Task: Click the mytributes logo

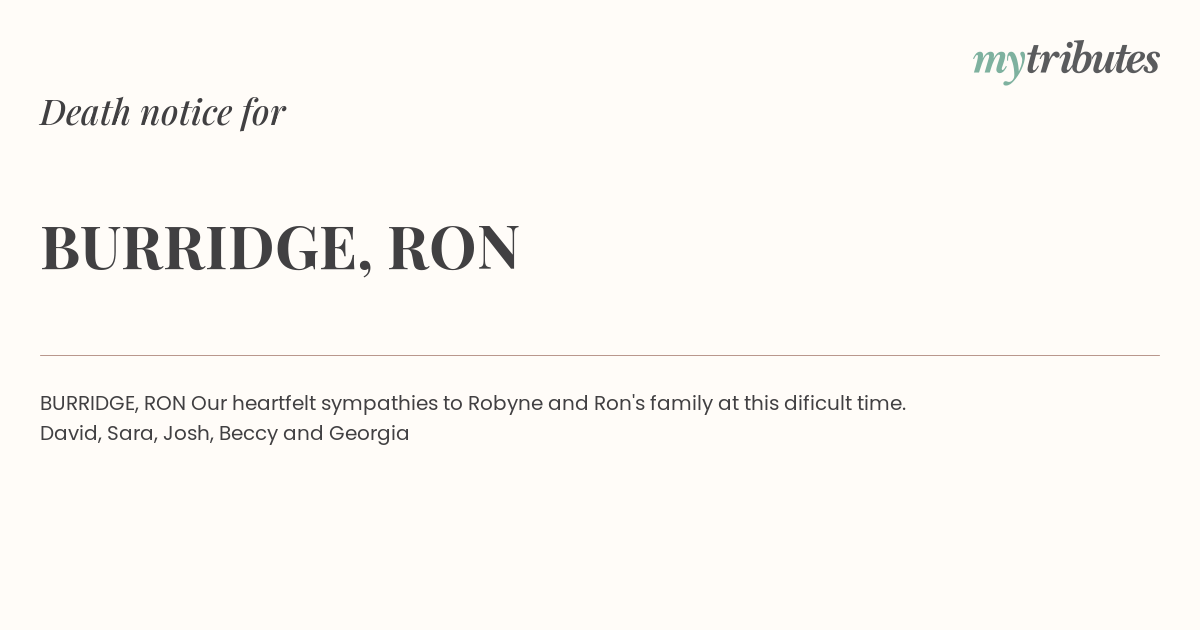Action: point(1066,61)
